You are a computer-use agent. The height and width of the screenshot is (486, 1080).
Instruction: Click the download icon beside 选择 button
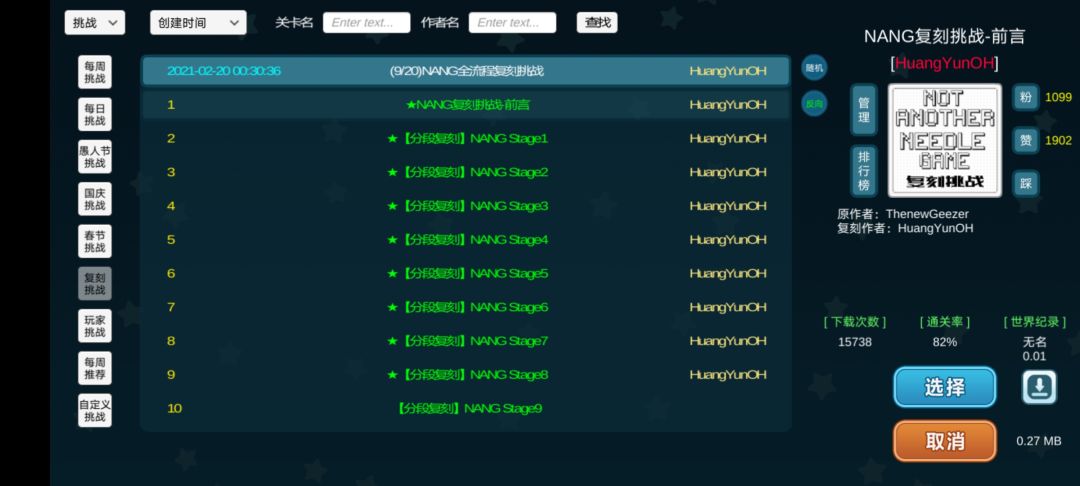point(1039,387)
